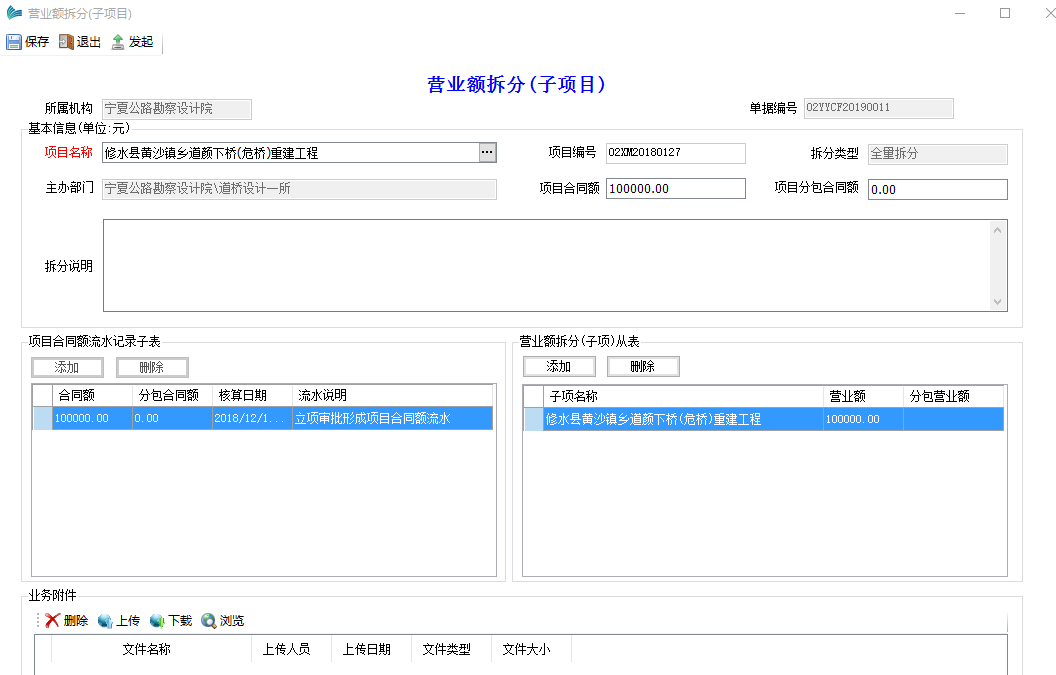1056x675 pixels.
Task: Click the 退出 exit toolbar button
Action: pos(79,42)
